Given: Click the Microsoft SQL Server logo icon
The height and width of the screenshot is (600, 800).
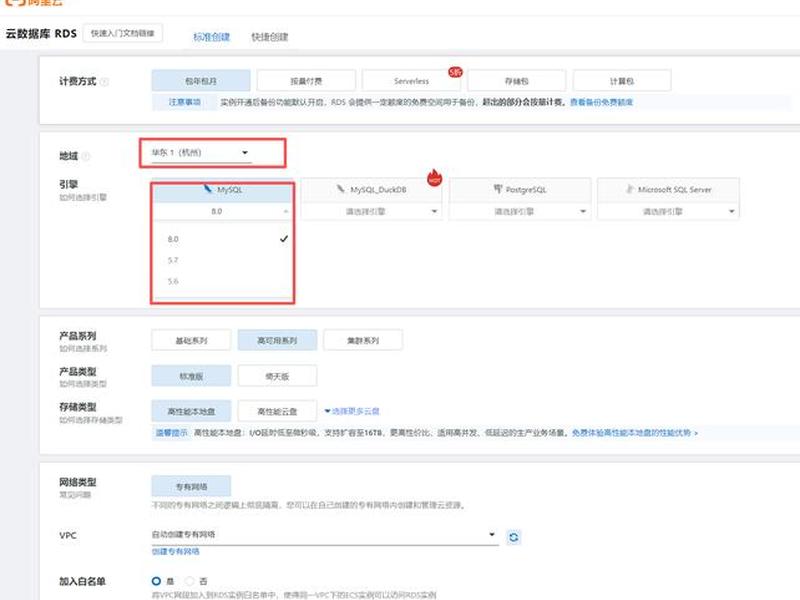Looking at the screenshot, I should click(x=630, y=189).
